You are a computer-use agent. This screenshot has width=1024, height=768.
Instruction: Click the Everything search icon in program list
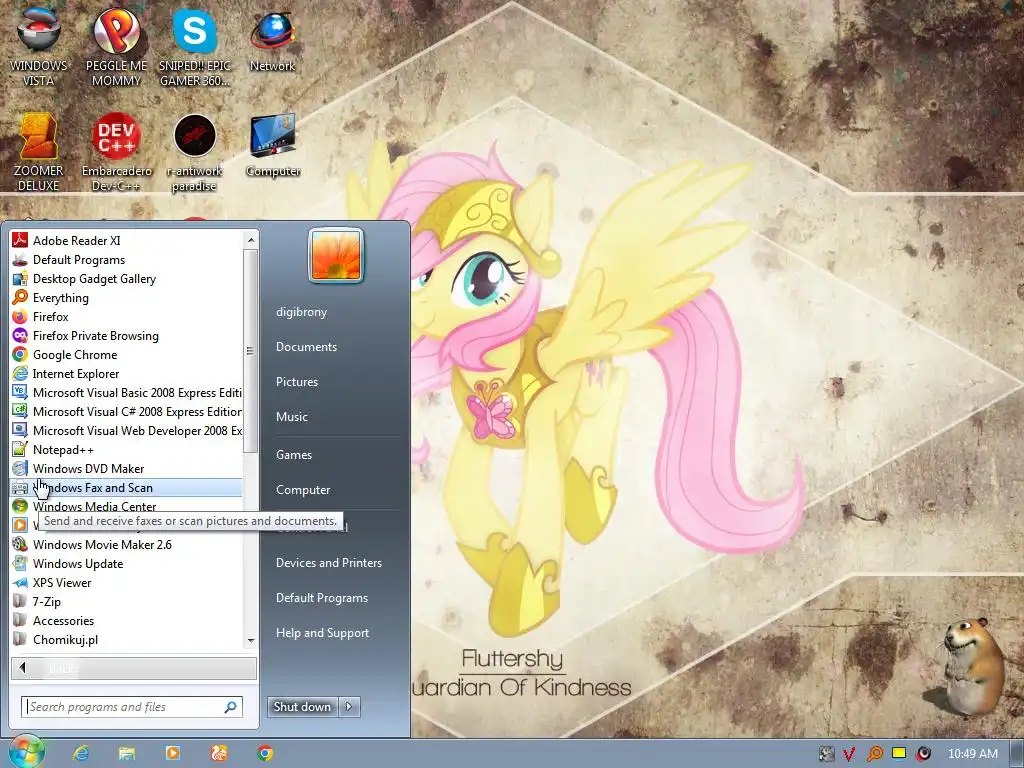[20, 298]
